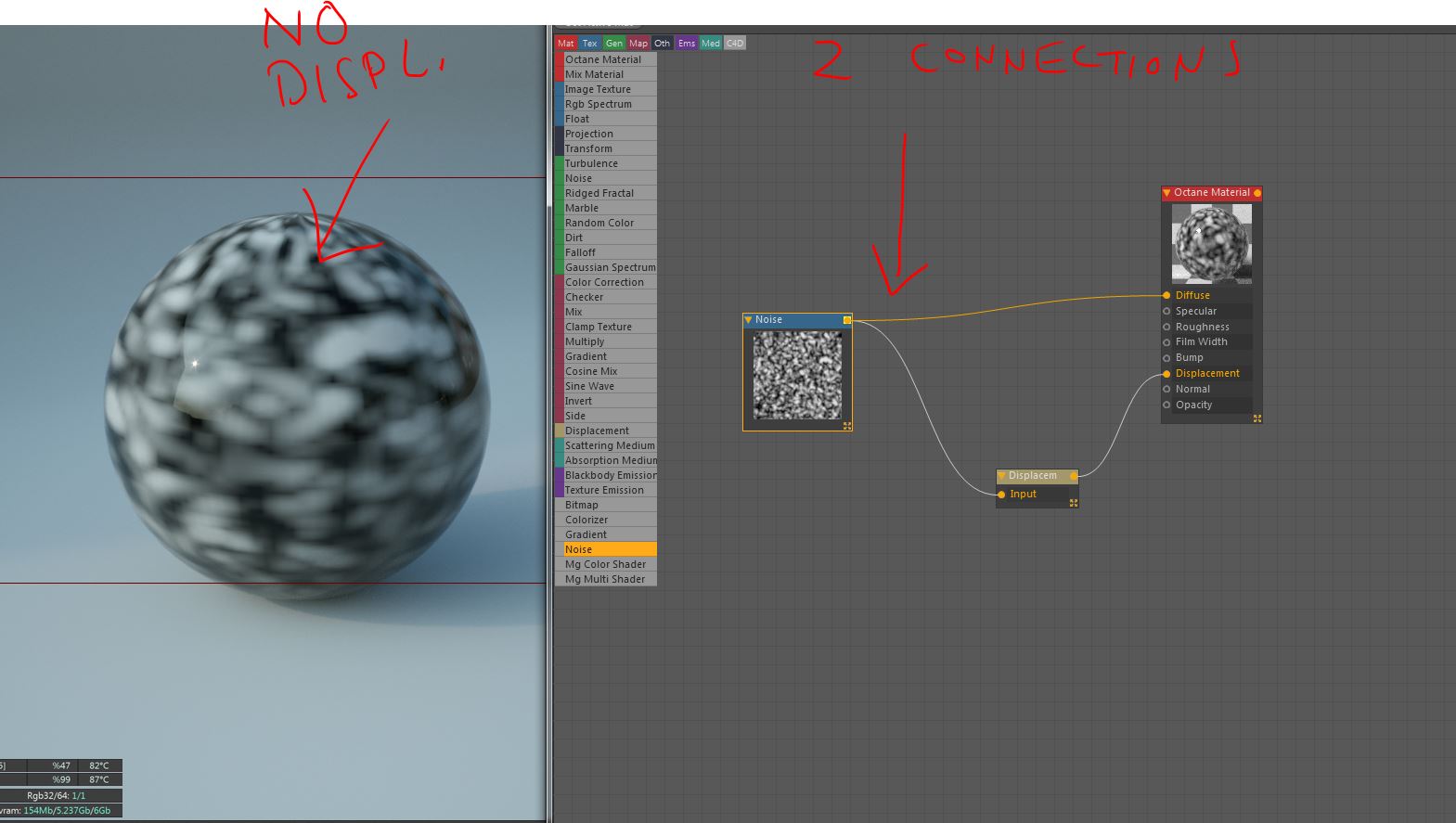
Task: Click the Displacement node output port
Action: (x=1074, y=476)
